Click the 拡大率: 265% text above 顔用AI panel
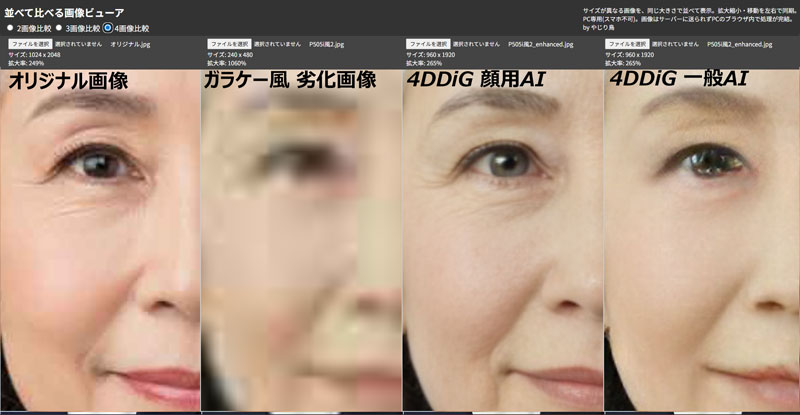Viewport: 800px width, 415px height. 424,63
